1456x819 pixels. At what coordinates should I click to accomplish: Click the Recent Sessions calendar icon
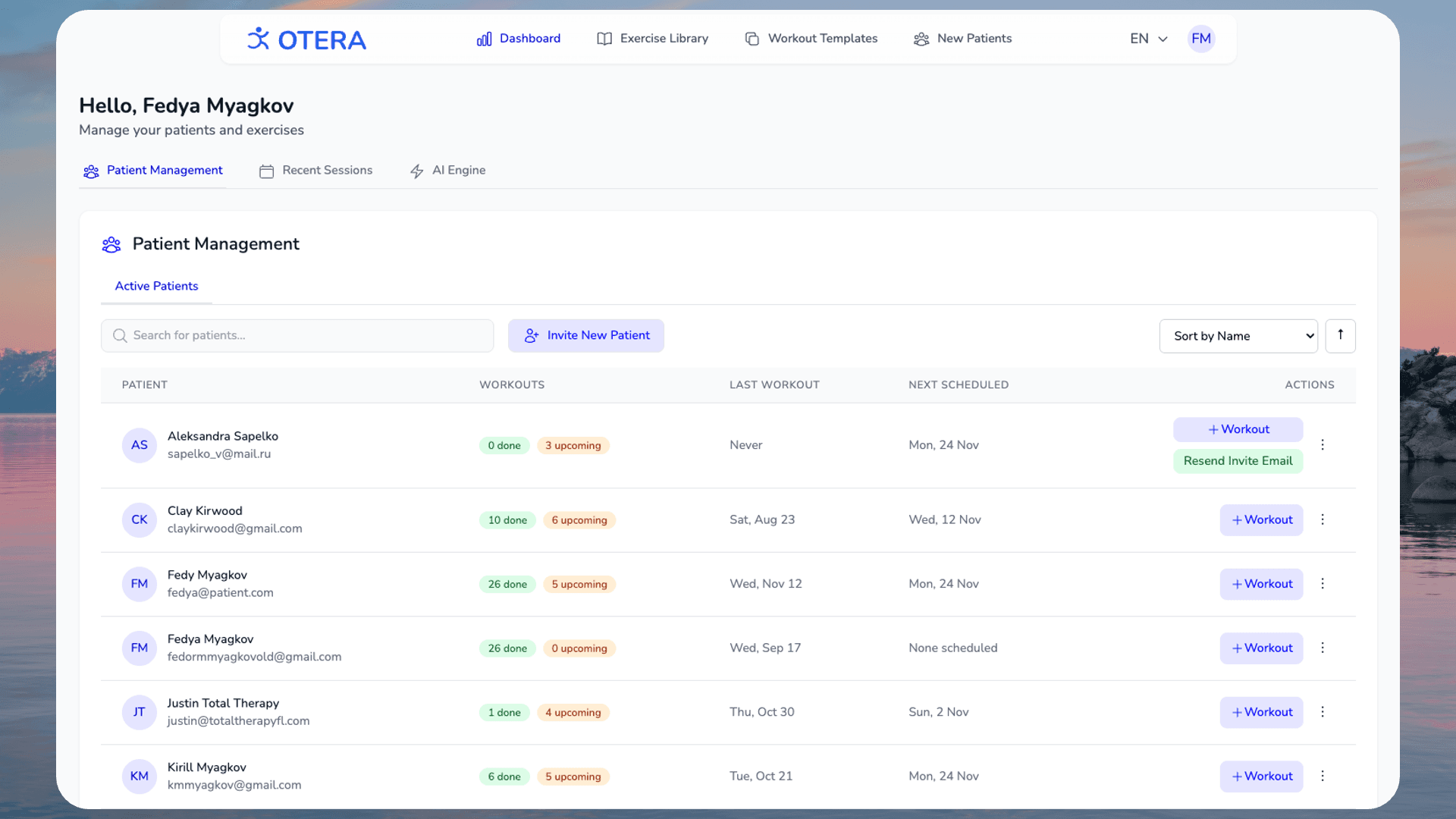(x=266, y=171)
